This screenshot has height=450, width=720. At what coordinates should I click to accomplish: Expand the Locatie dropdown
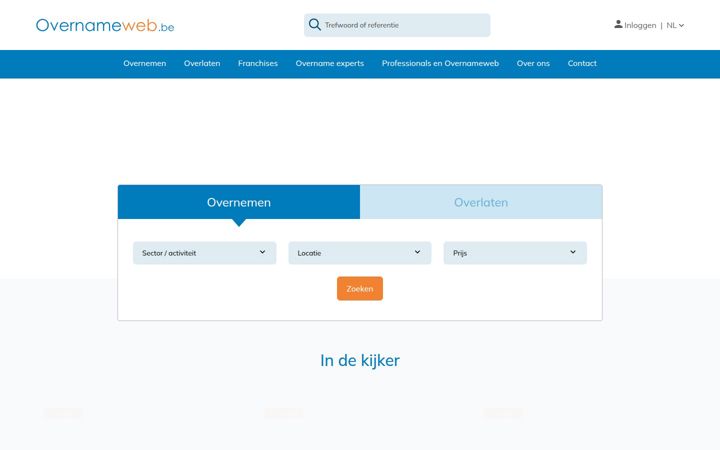tap(360, 253)
